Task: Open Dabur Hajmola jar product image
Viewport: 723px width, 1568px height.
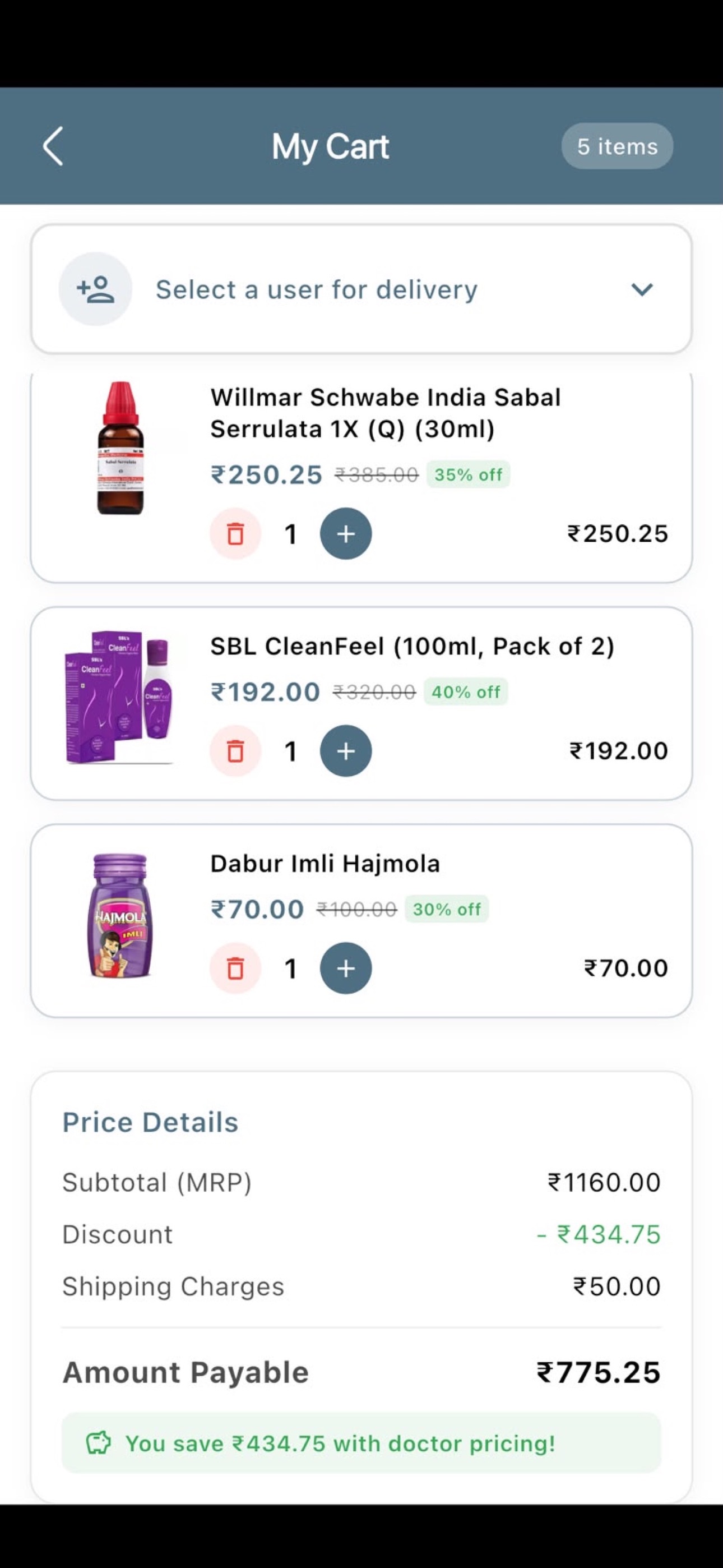Action: 119,915
